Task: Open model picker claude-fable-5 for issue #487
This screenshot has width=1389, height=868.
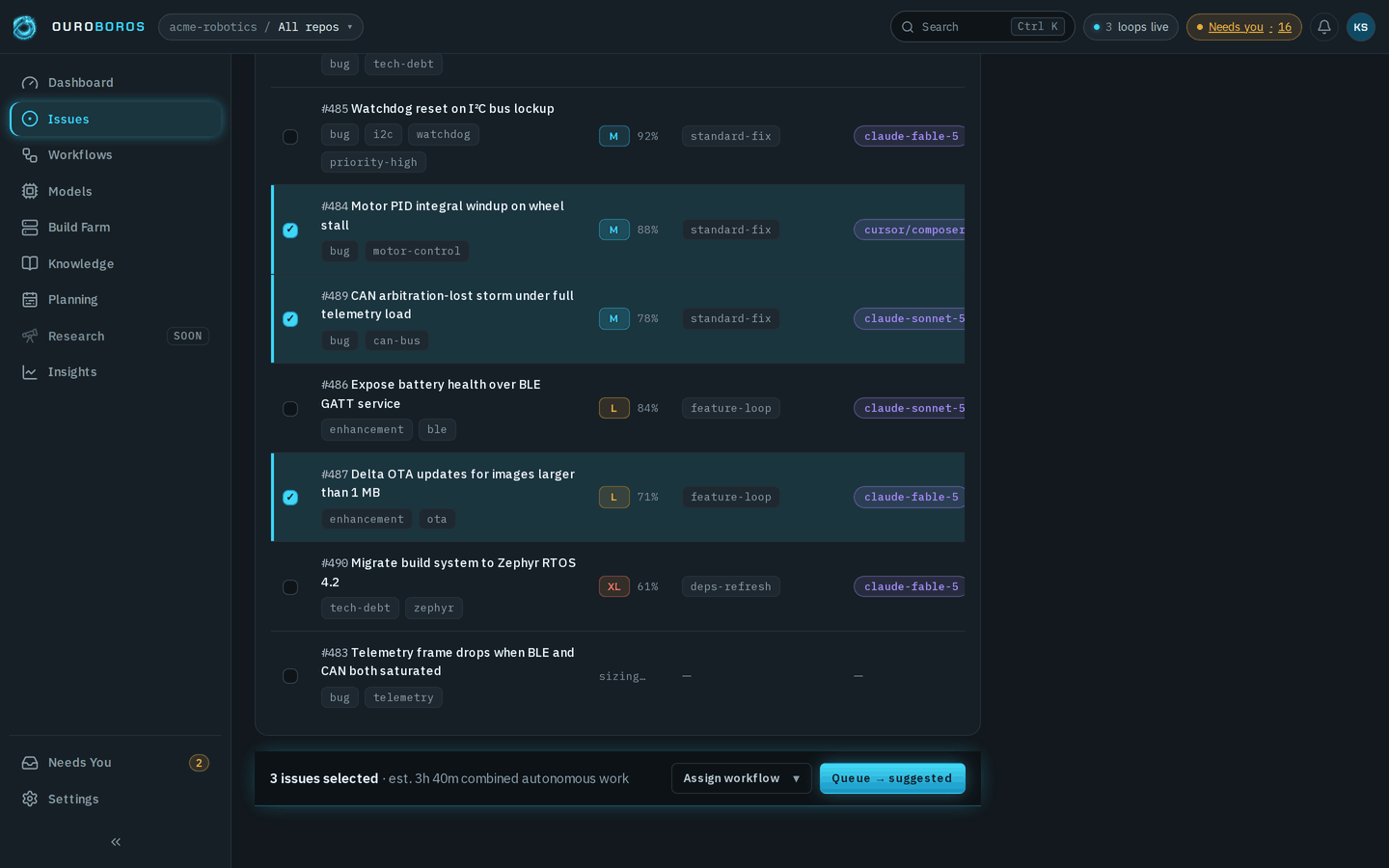Action: tap(910, 497)
